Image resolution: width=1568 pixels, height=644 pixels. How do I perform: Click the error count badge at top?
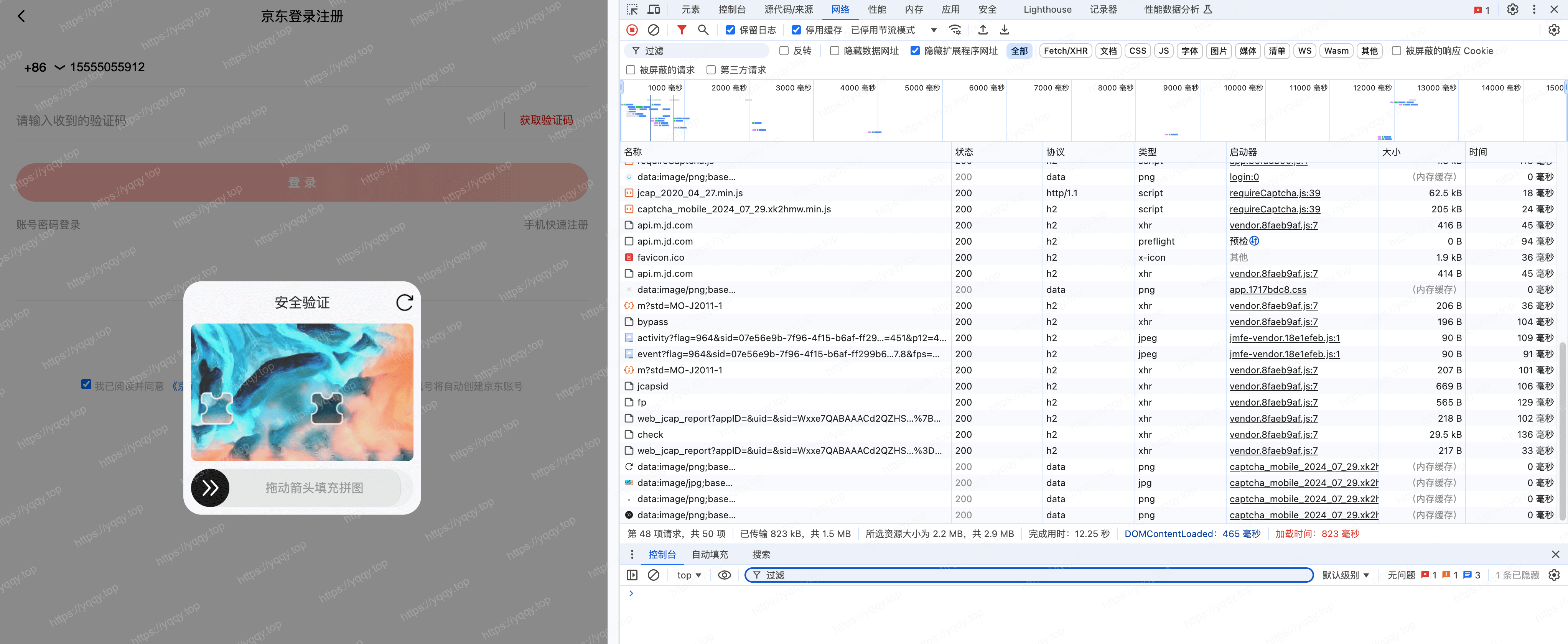1482,10
